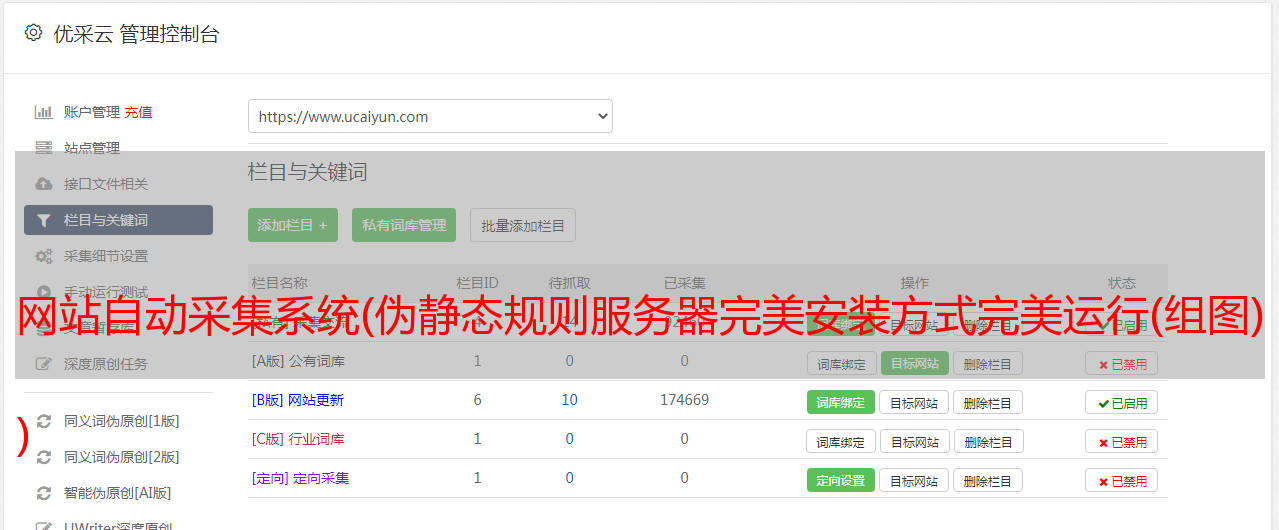Image resolution: width=1279 pixels, height=530 pixels.
Task: Click the play icon for 手动运行测试
Action: 43,292
